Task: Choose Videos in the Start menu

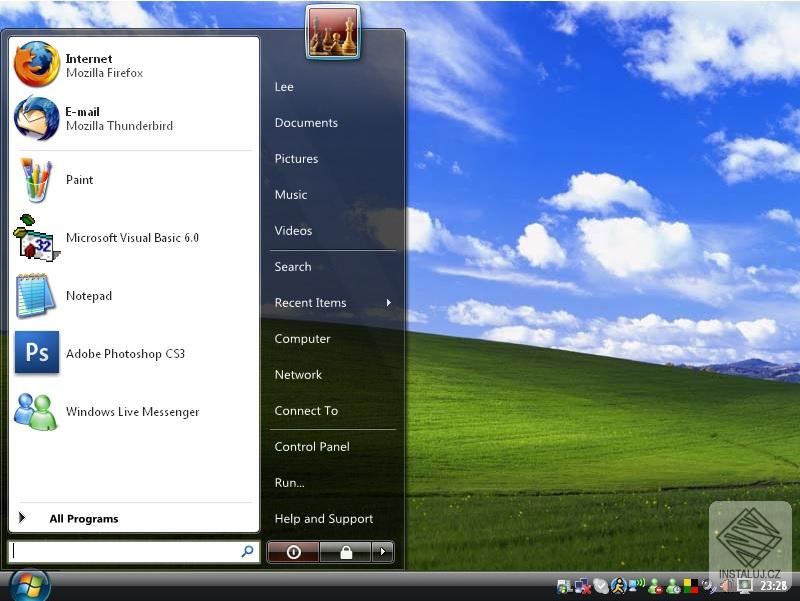Action: pos(293,231)
